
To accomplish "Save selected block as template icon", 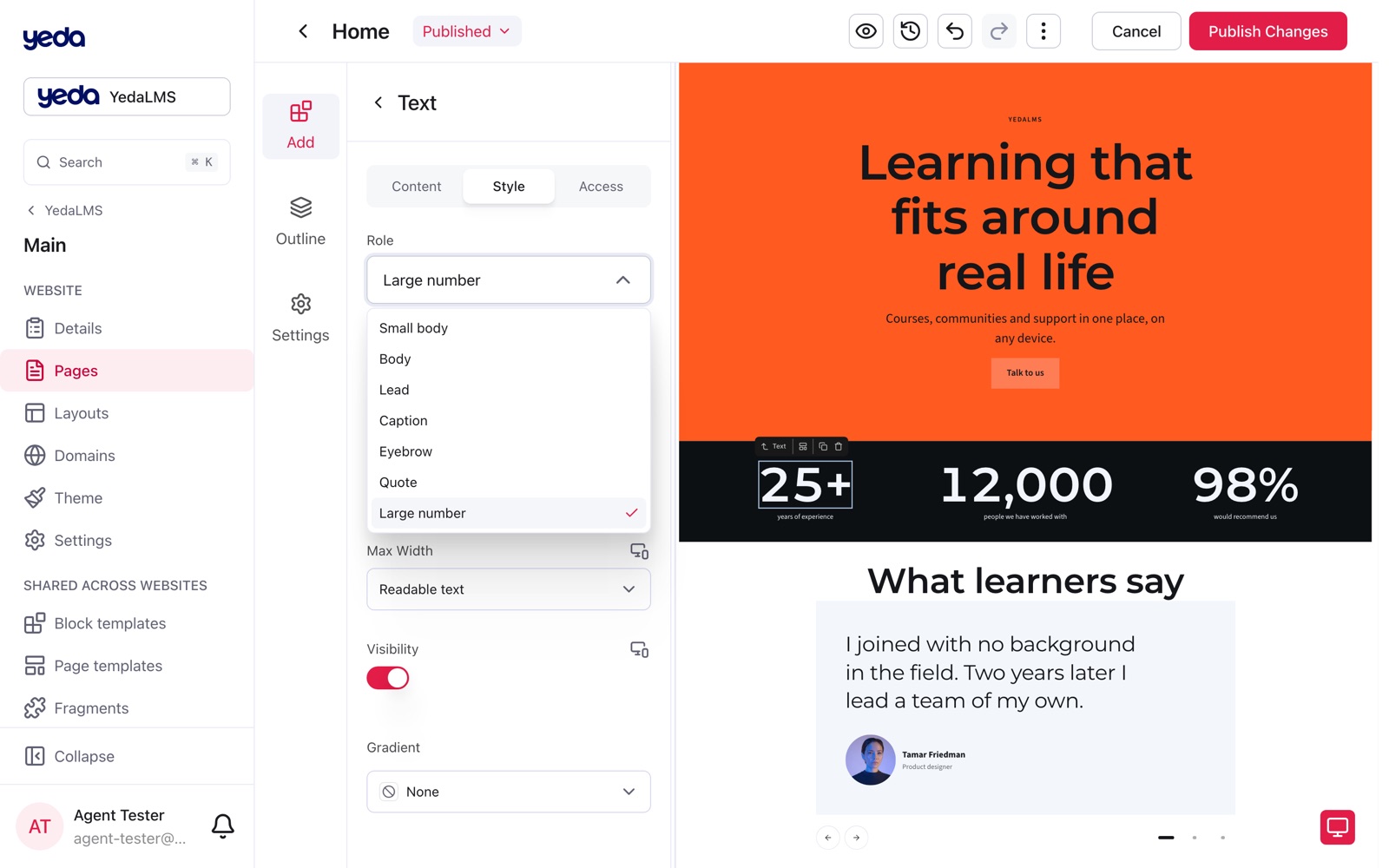I will 803,446.
